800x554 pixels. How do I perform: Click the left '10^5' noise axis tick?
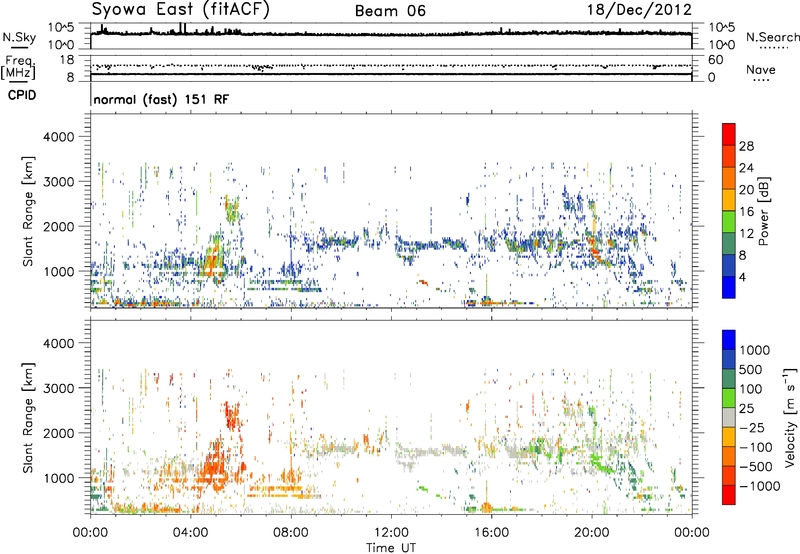(61, 27)
